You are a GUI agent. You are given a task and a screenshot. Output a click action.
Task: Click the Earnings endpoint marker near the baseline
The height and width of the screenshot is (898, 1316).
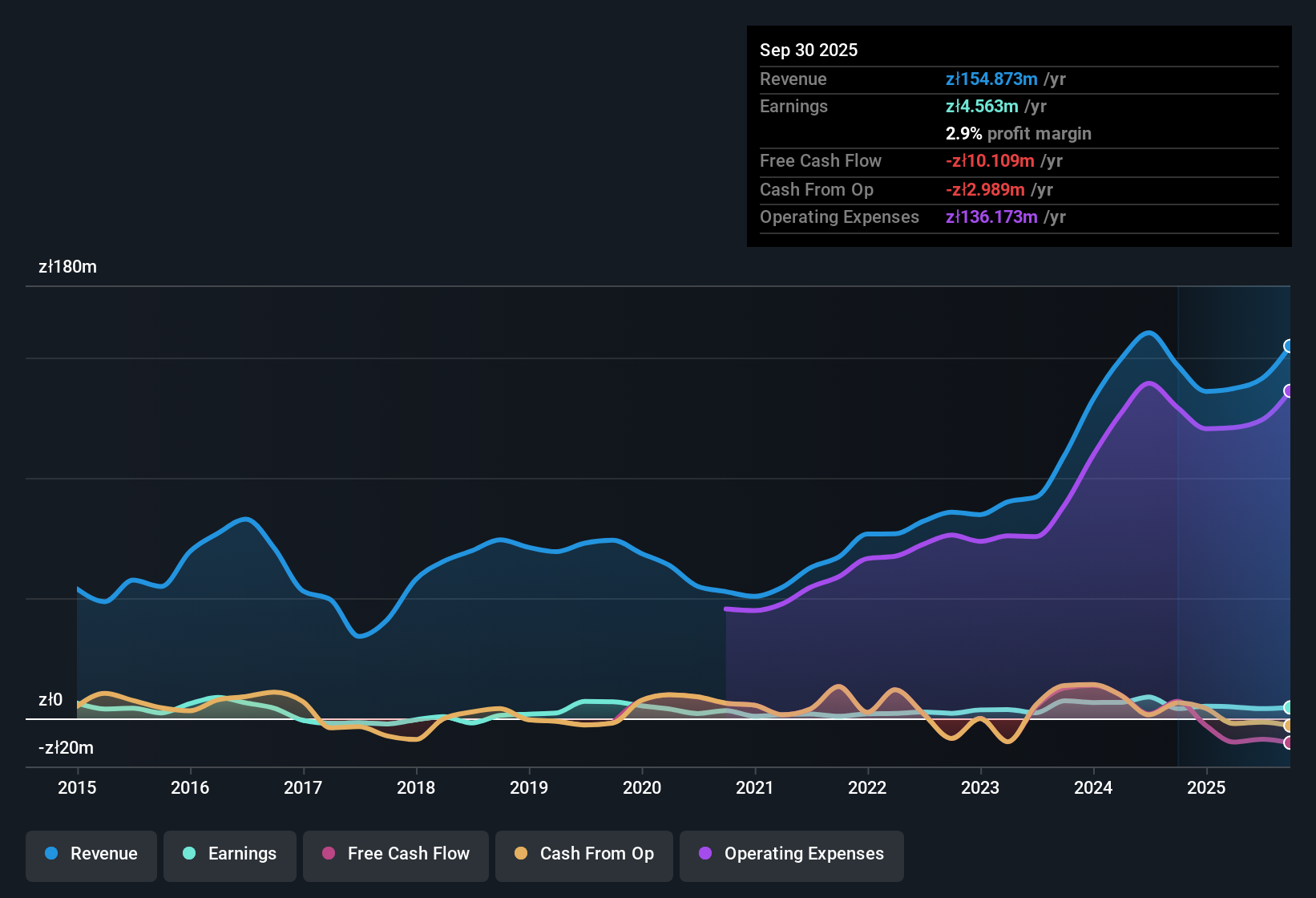click(x=1289, y=707)
